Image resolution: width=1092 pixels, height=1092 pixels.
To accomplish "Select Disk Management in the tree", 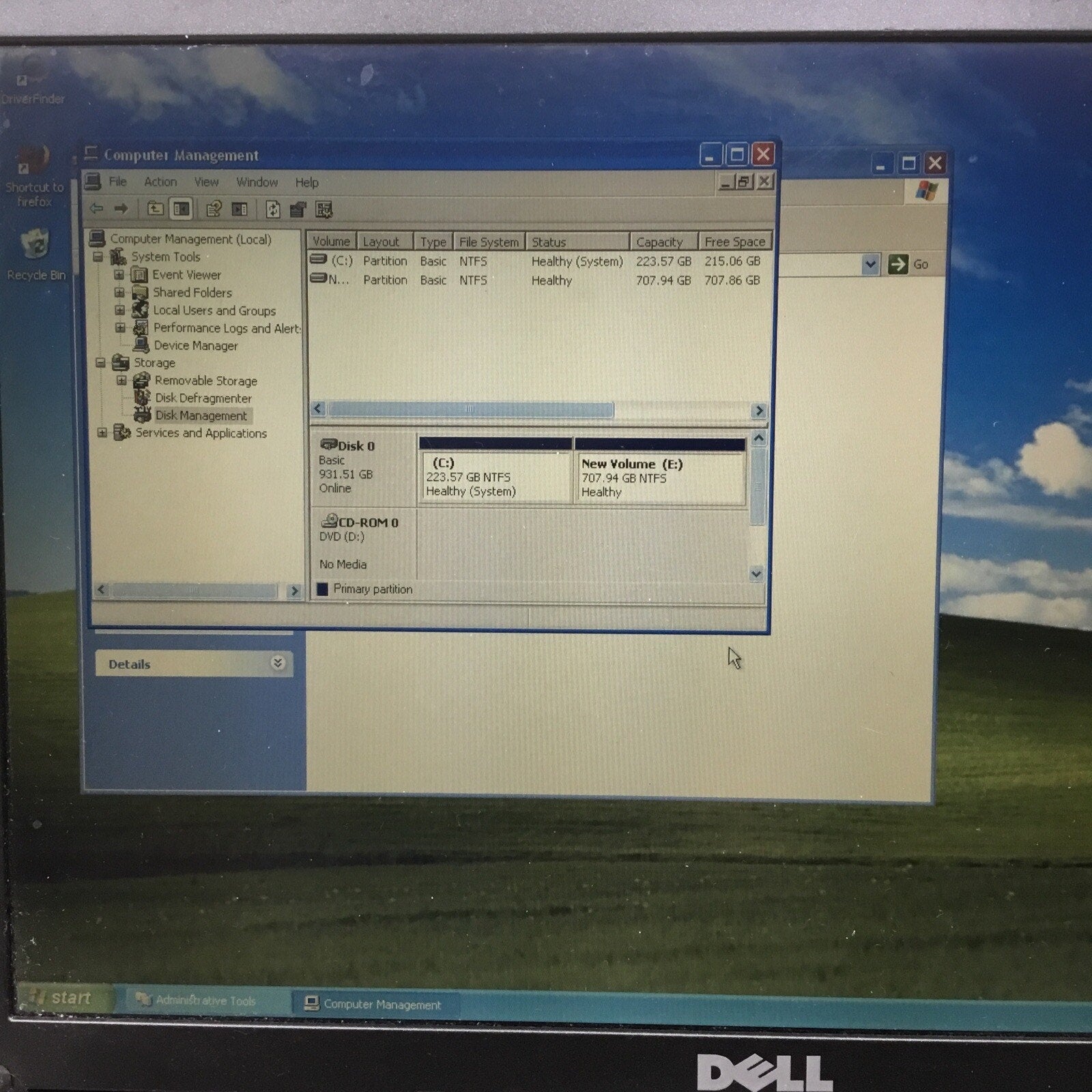I will pos(201,416).
